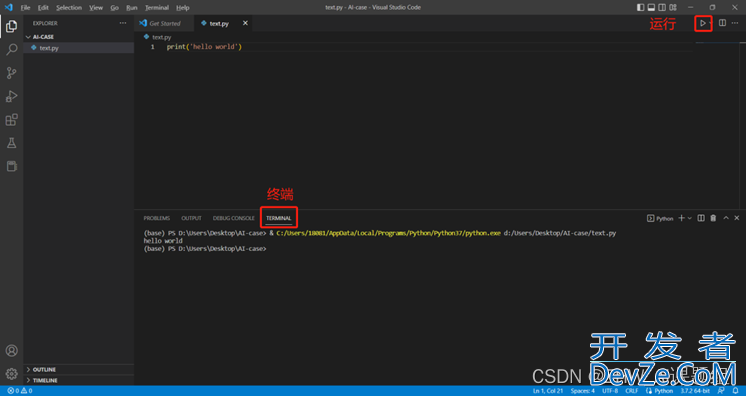Viewport: 746px width, 396px height.
Task: Open the View menu
Action: tap(96, 8)
